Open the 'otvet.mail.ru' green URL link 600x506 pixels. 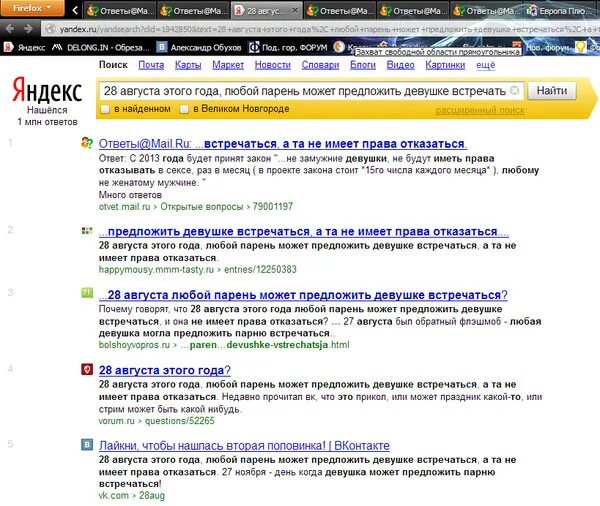coord(124,207)
